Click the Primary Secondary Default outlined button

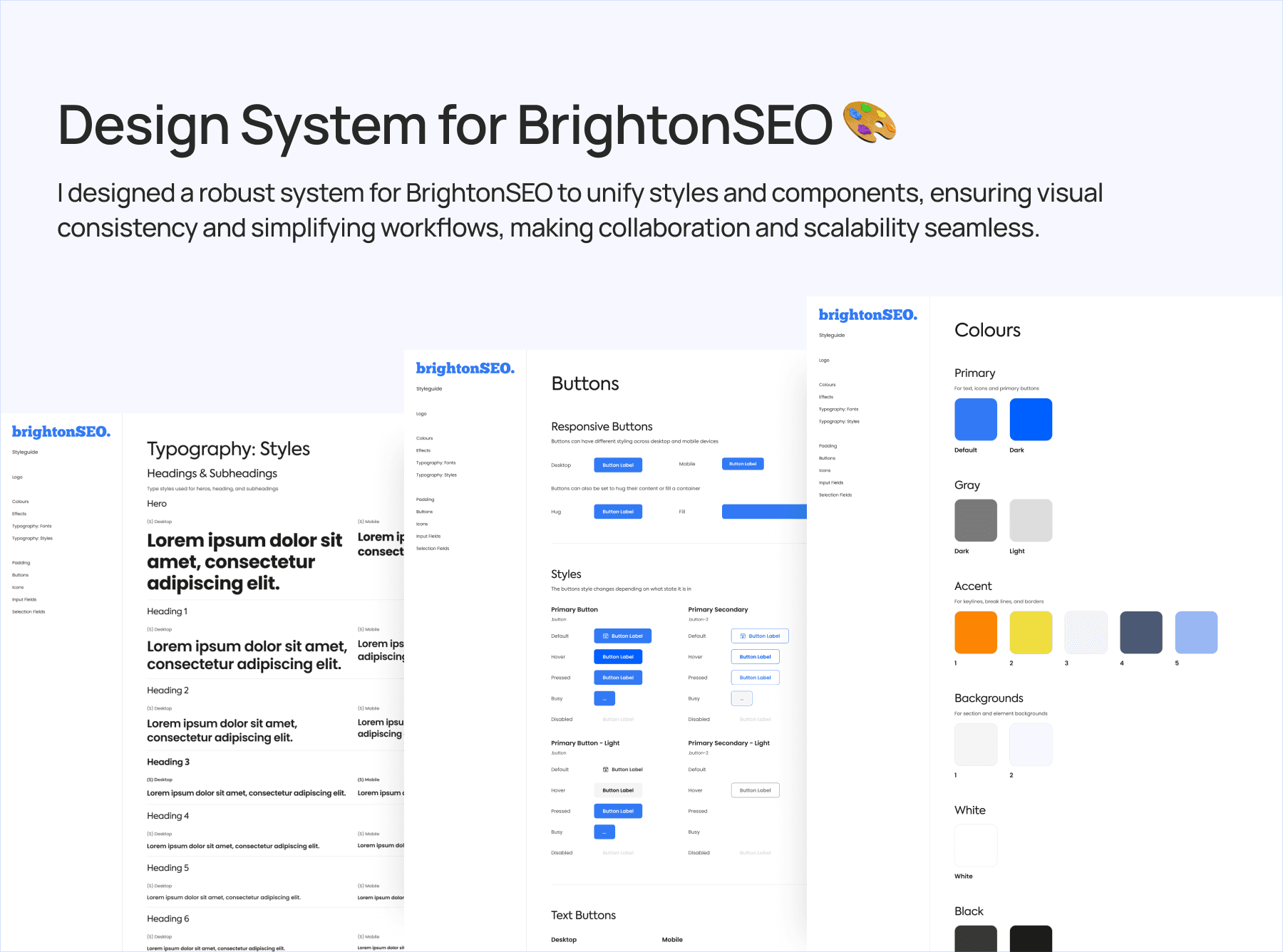760,636
